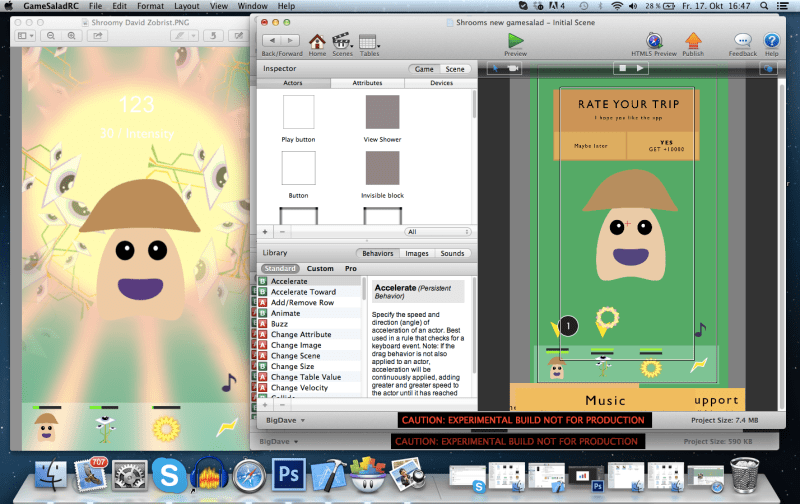Click the rotate icon in image viewer
The height and width of the screenshot is (504, 800).
(x=213, y=36)
